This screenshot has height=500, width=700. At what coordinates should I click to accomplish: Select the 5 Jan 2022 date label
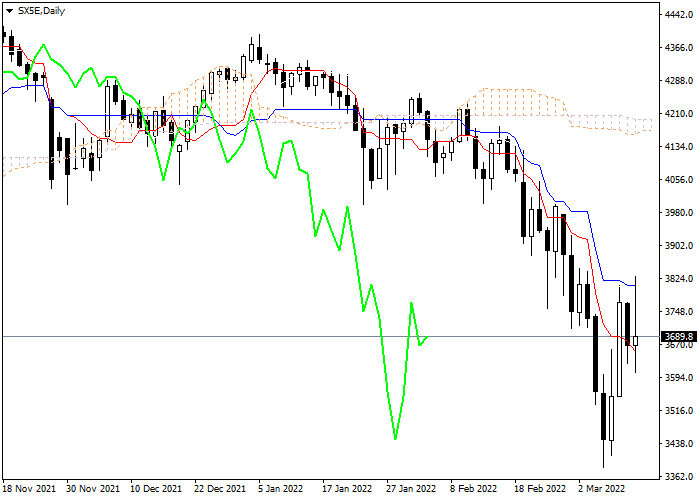point(281,489)
